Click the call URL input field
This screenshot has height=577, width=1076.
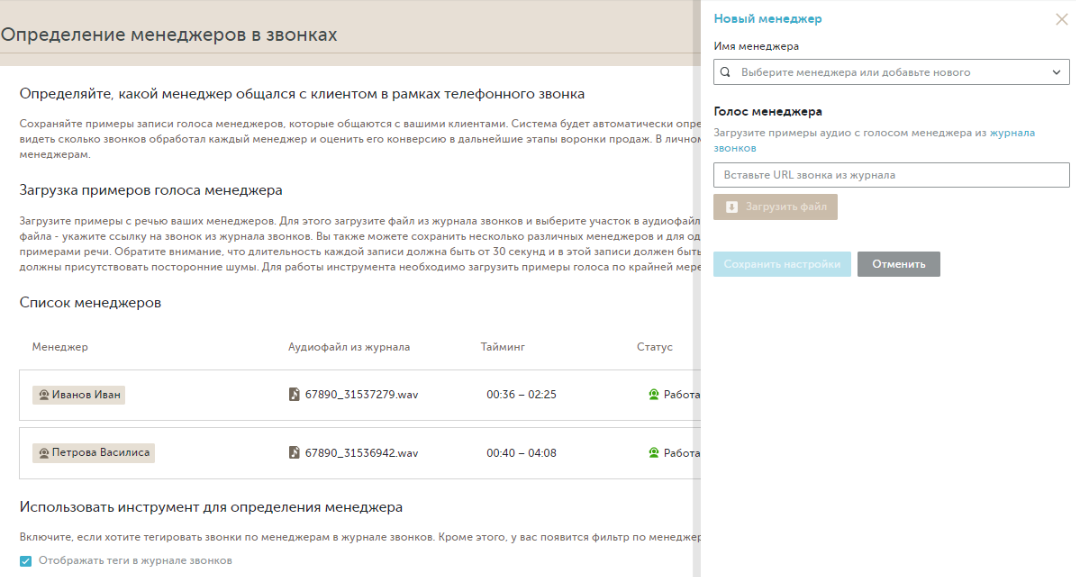point(890,175)
